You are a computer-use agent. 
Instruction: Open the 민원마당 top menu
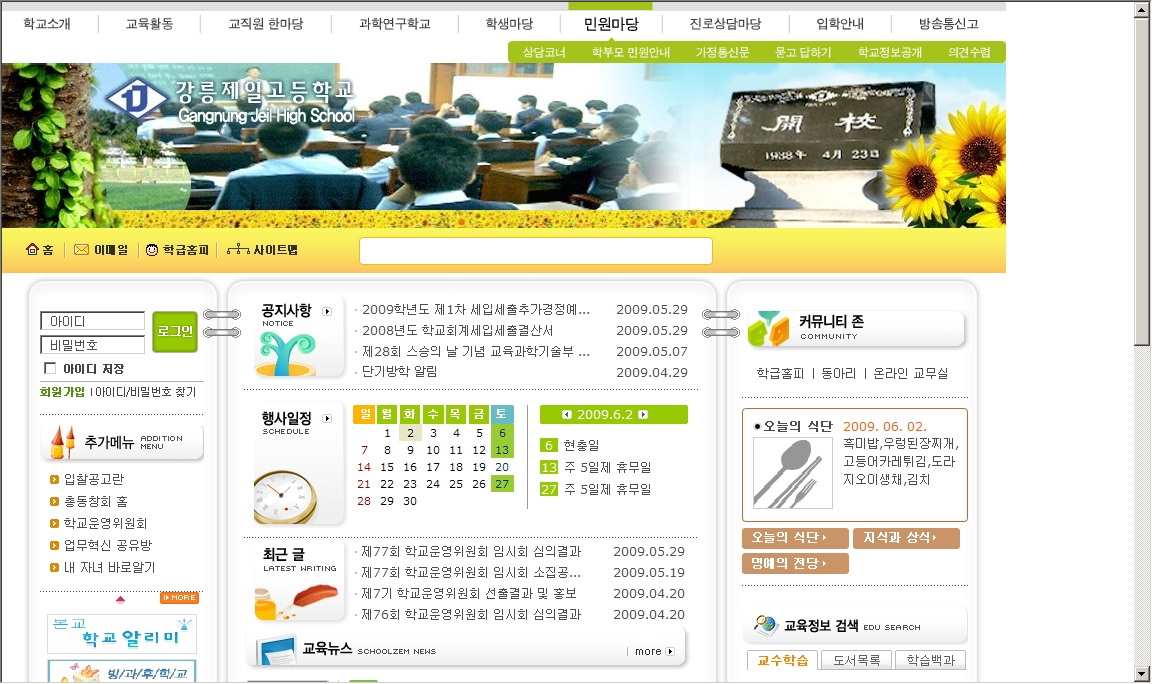(610, 24)
